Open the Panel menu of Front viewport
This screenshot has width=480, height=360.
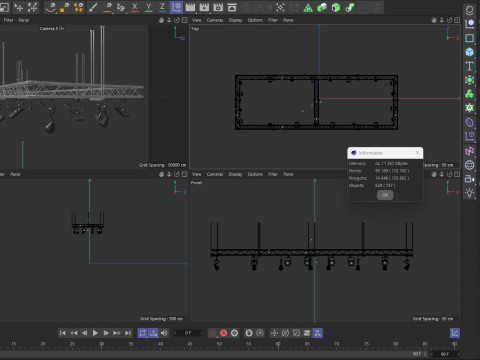pyautogui.click(x=288, y=174)
